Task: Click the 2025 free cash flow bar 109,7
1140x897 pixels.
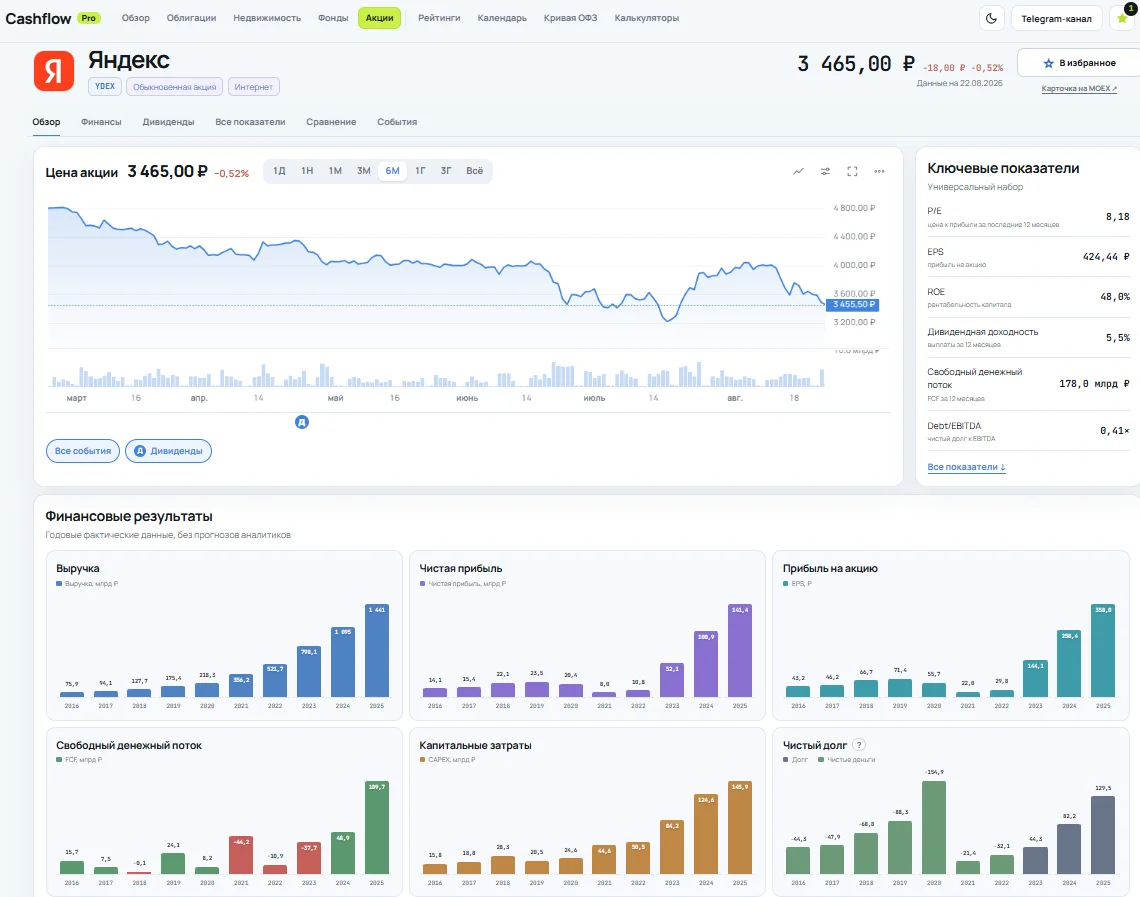Action: coord(377,827)
